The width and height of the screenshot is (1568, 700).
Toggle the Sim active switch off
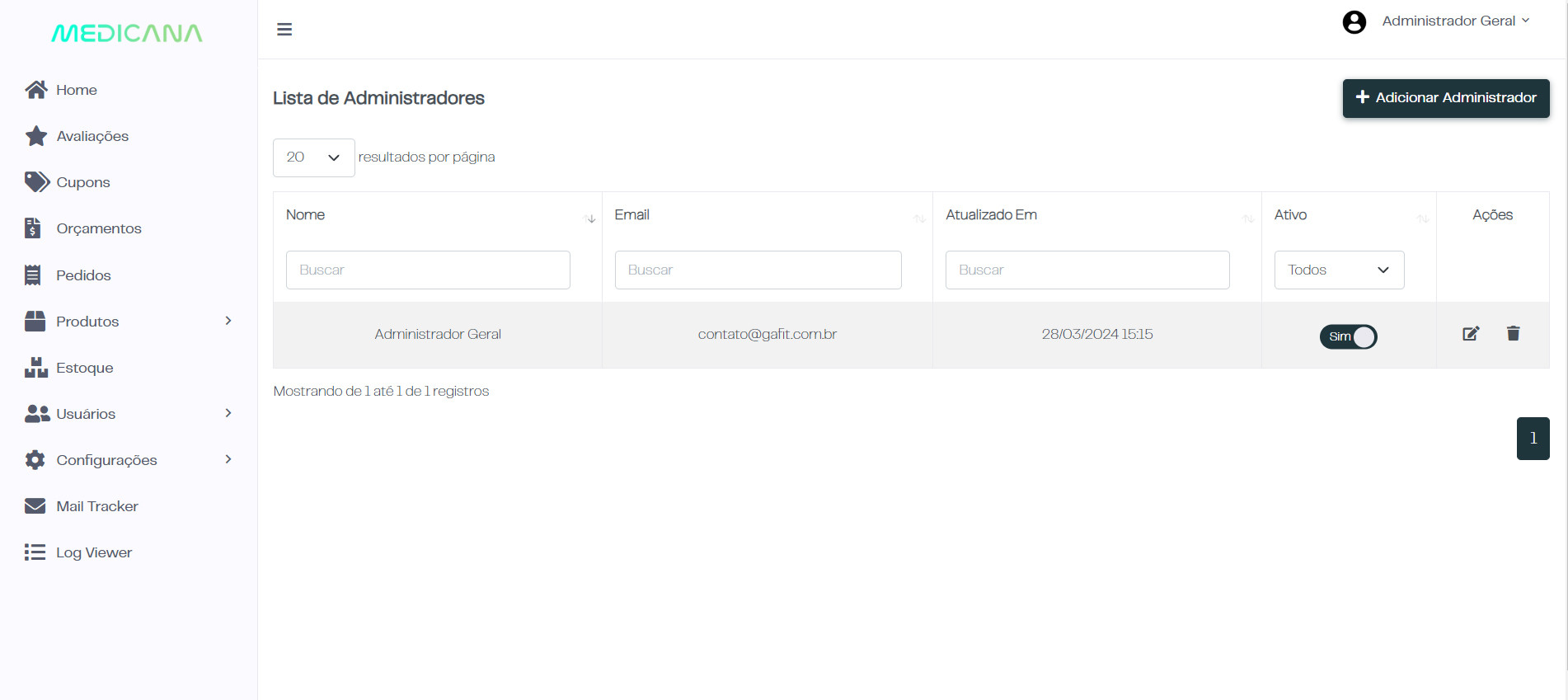(1348, 336)
